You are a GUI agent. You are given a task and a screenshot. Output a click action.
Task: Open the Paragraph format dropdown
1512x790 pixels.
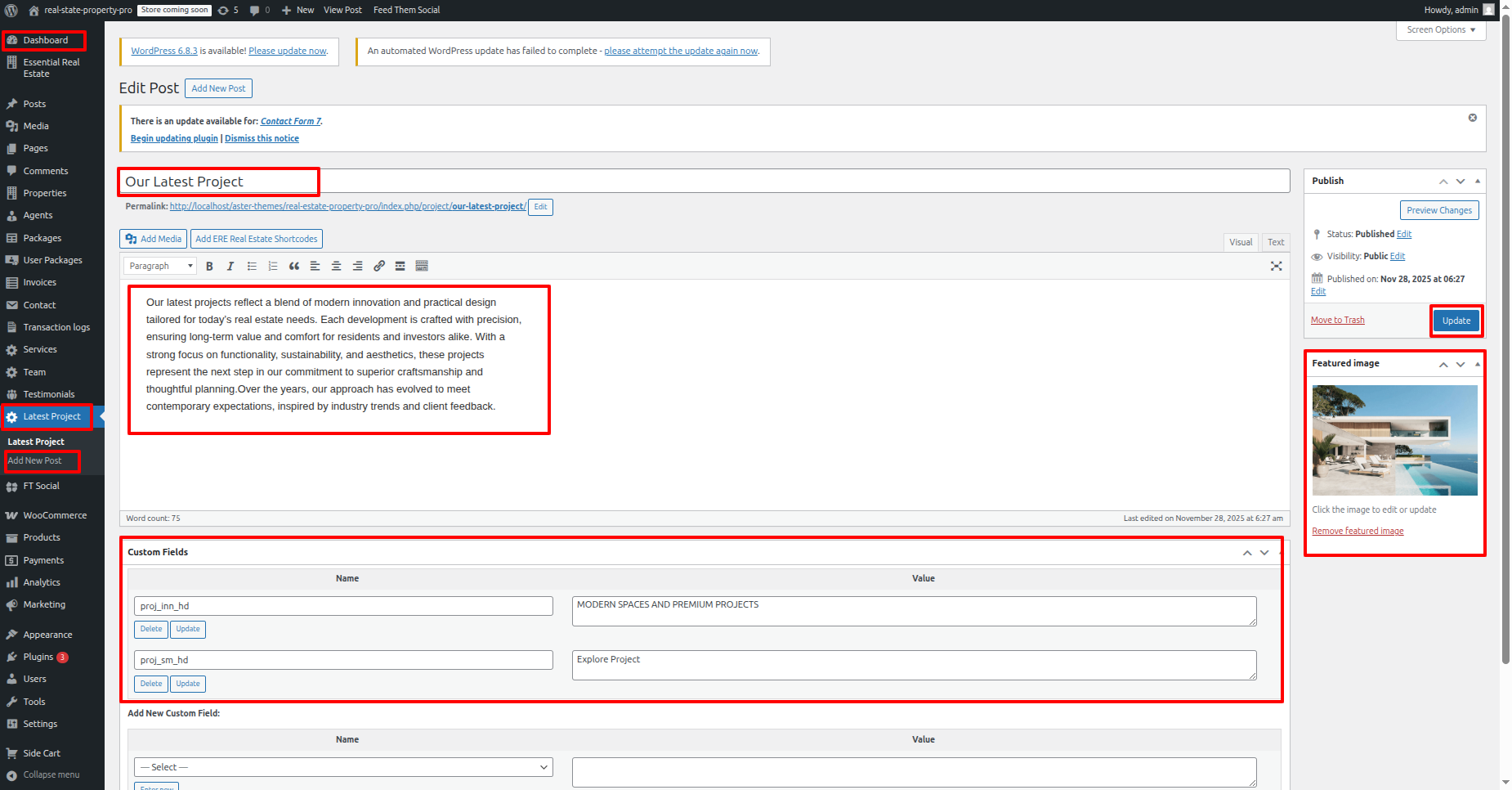click(160, 267)
